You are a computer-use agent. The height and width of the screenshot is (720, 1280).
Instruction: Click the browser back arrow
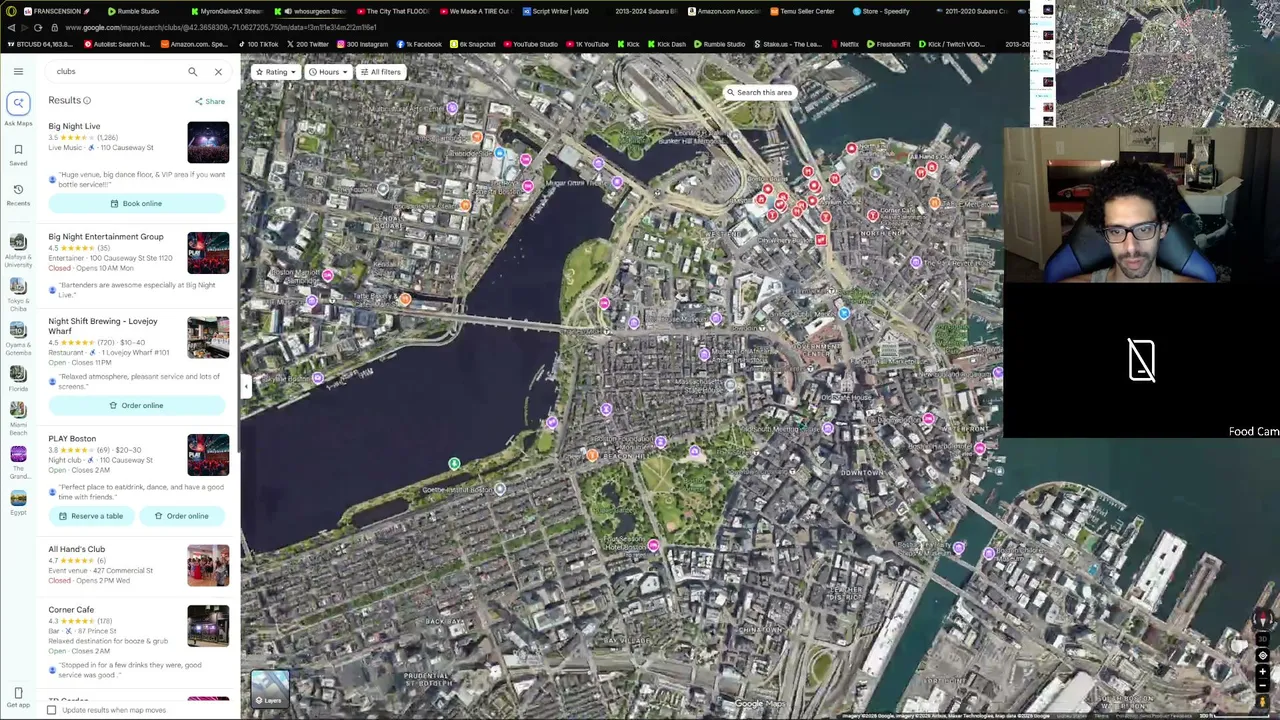click(11, 28)
